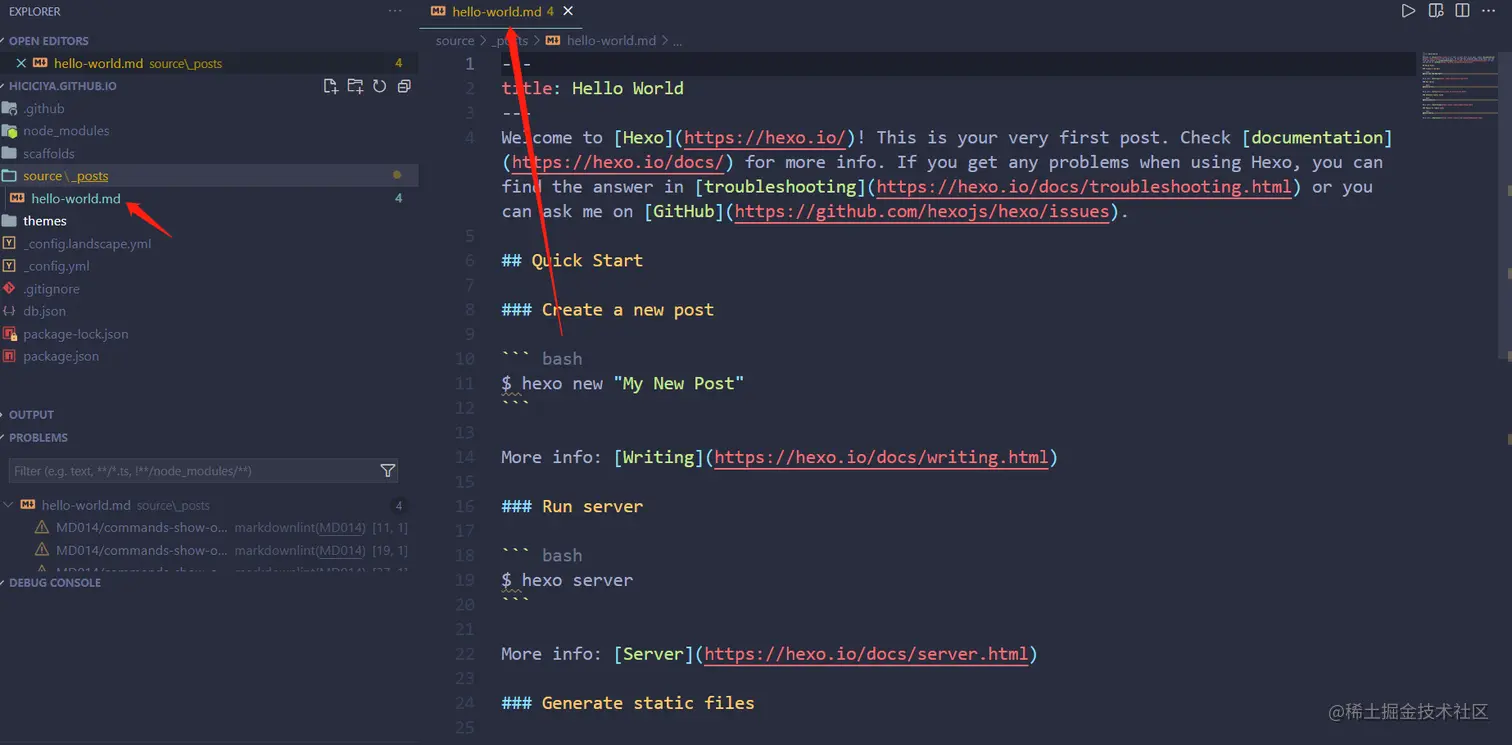1512x745 pixels.
Task: Open the package-lock.json file
Action: click(x=76, y=334)
